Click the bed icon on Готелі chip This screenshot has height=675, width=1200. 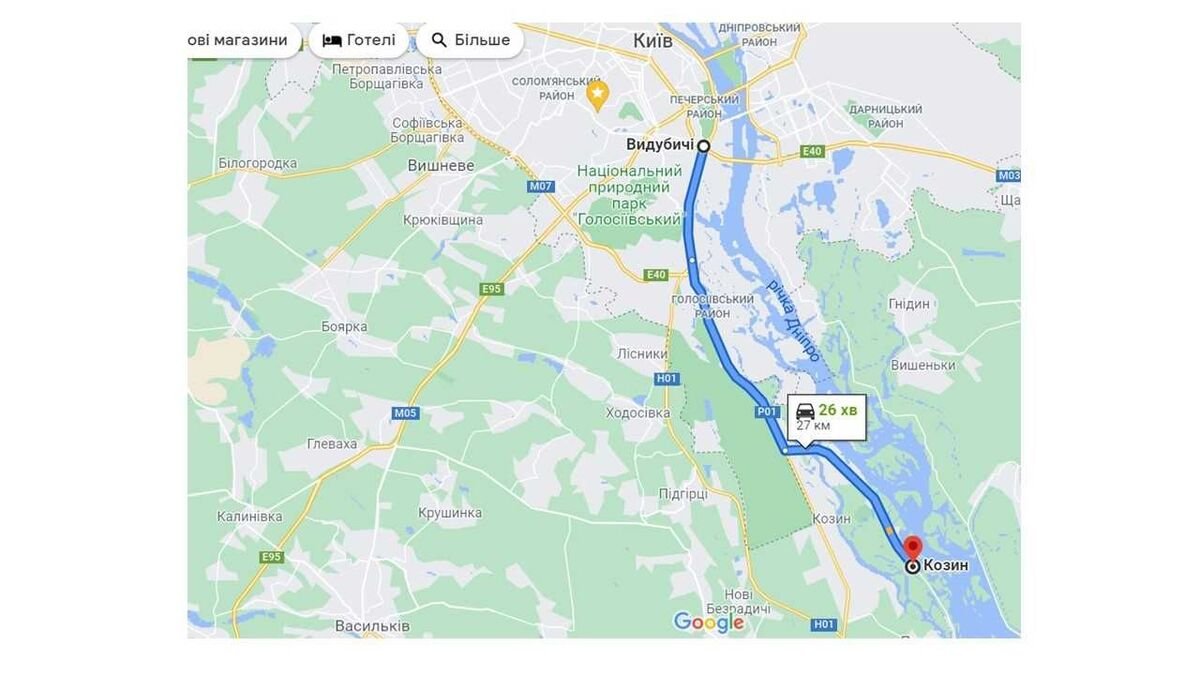point(332,40)
